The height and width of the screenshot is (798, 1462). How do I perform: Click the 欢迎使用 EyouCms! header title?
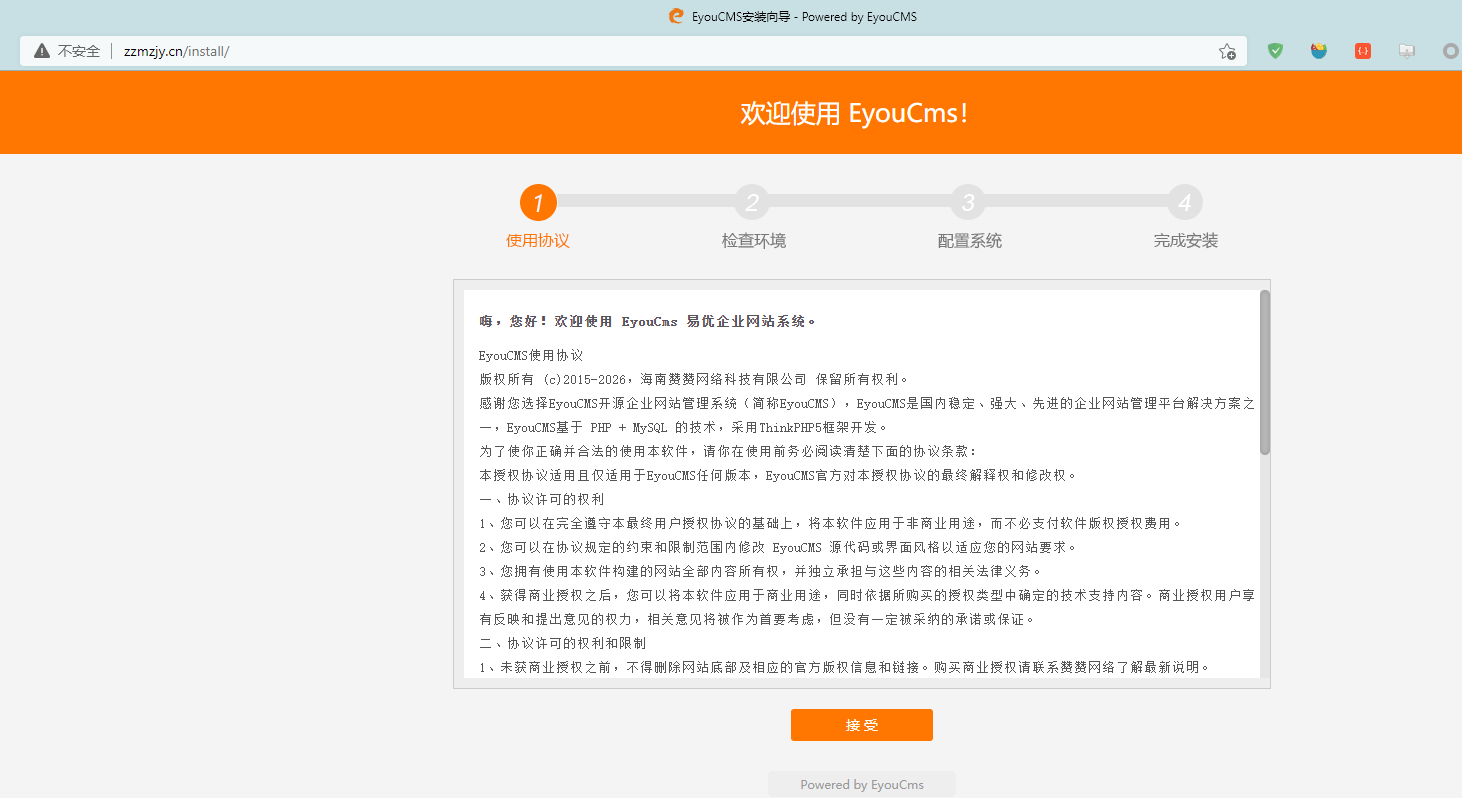(x=854, y=113)
